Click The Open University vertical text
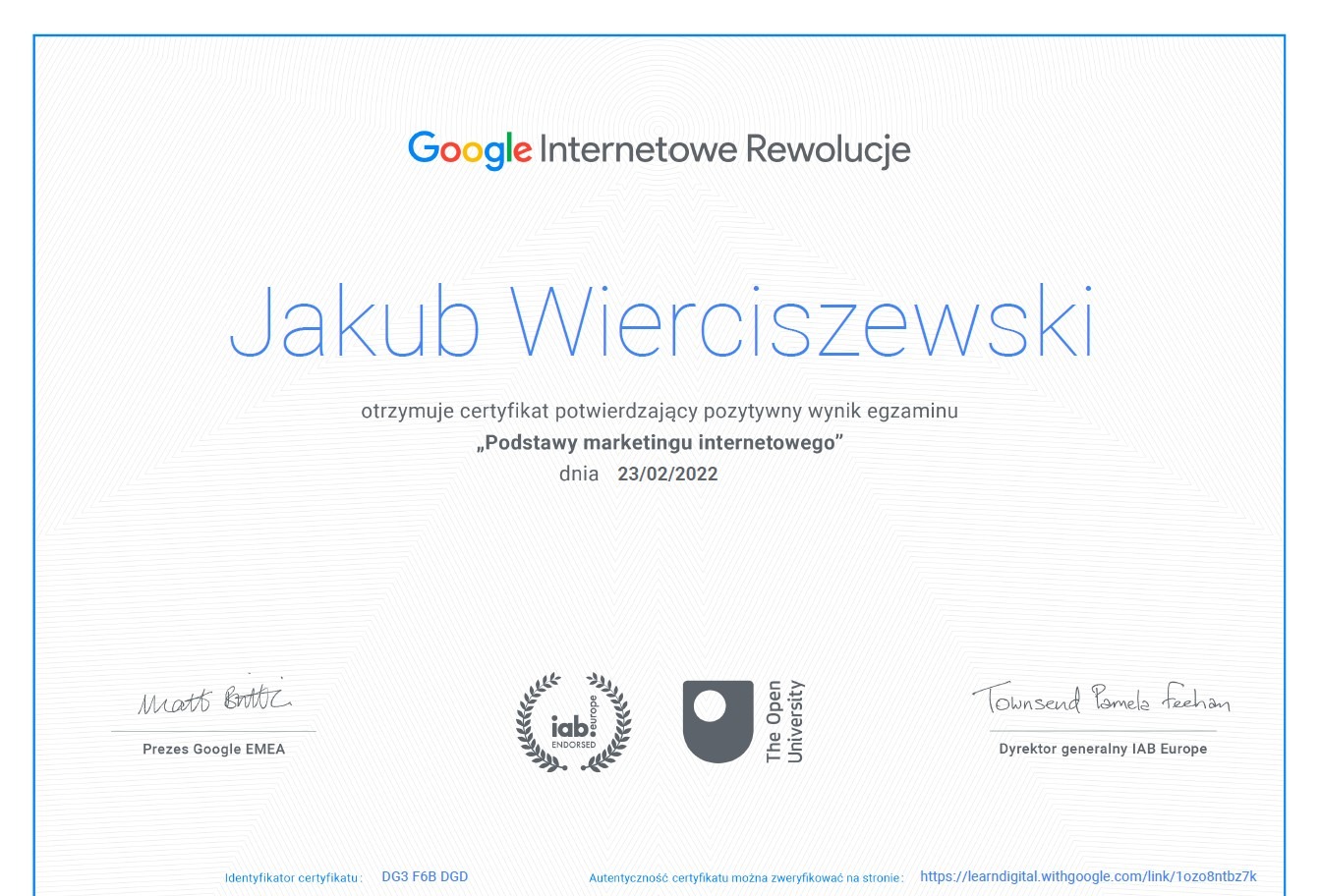 784,721
